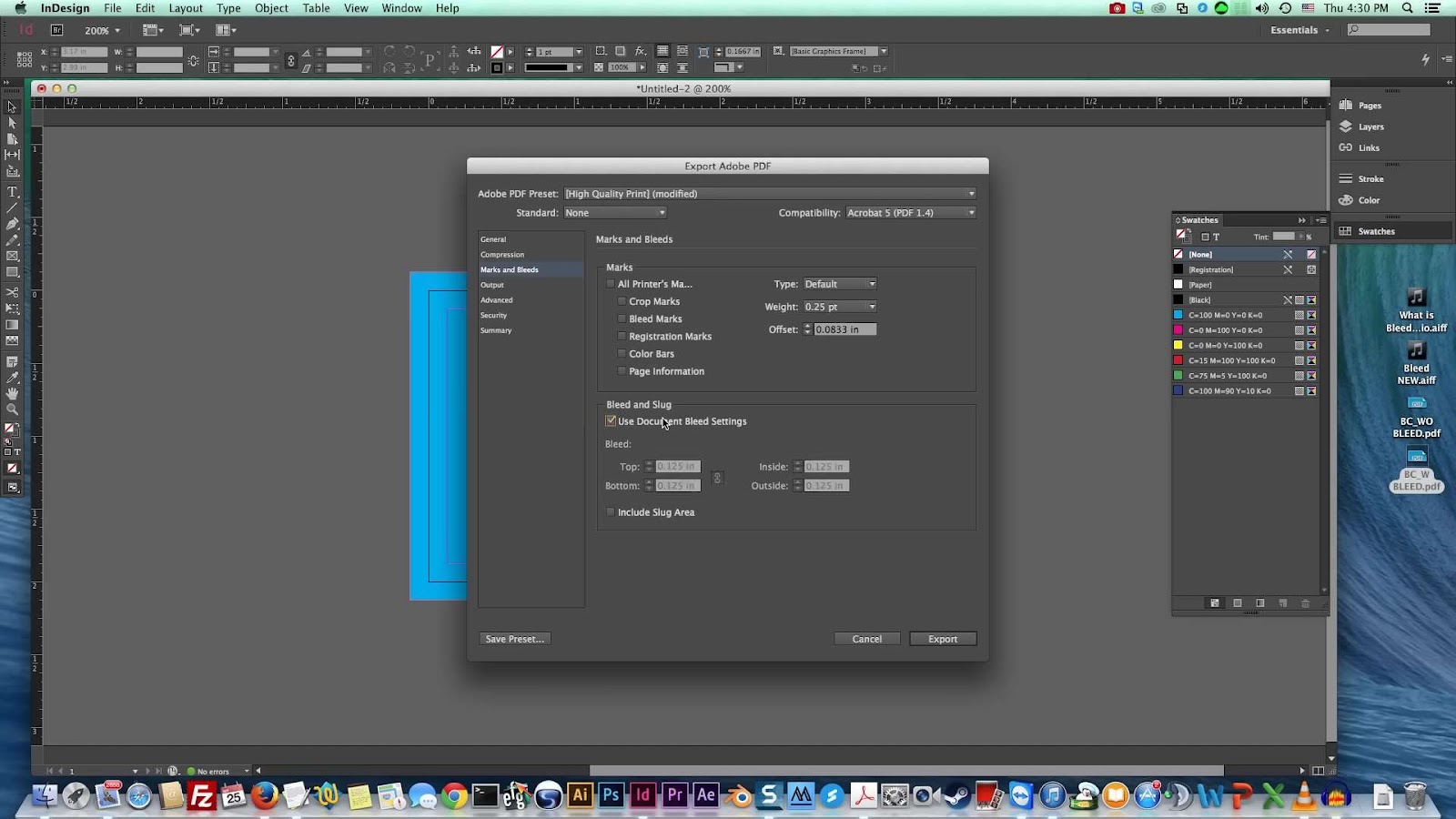
Task: Select the Rectangle Frame tool
Action: click(12, 257)
